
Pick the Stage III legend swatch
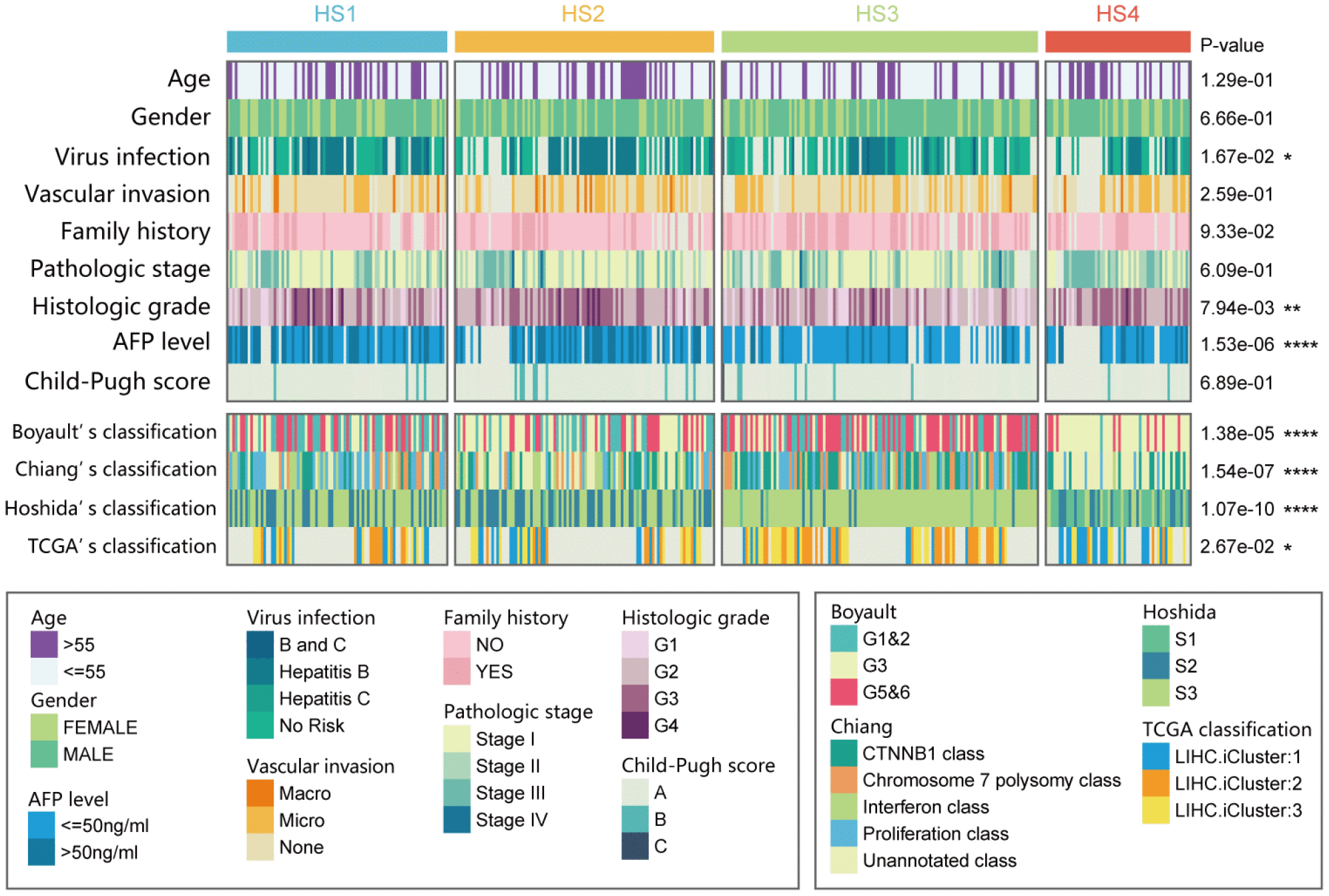(x=457, y=793)
